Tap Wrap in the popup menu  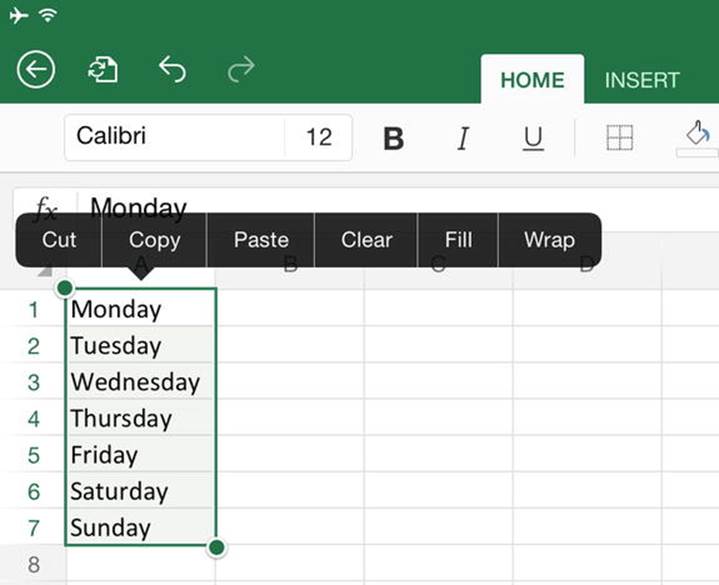(549, 240)
